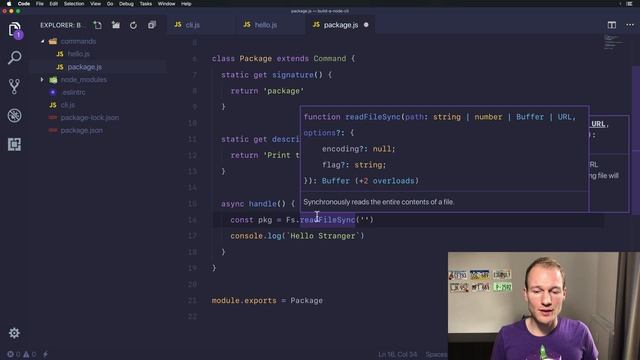The image size is (640, 360).
Task: Click 'class Package extends Command' line
Action: tap(284, 58)
